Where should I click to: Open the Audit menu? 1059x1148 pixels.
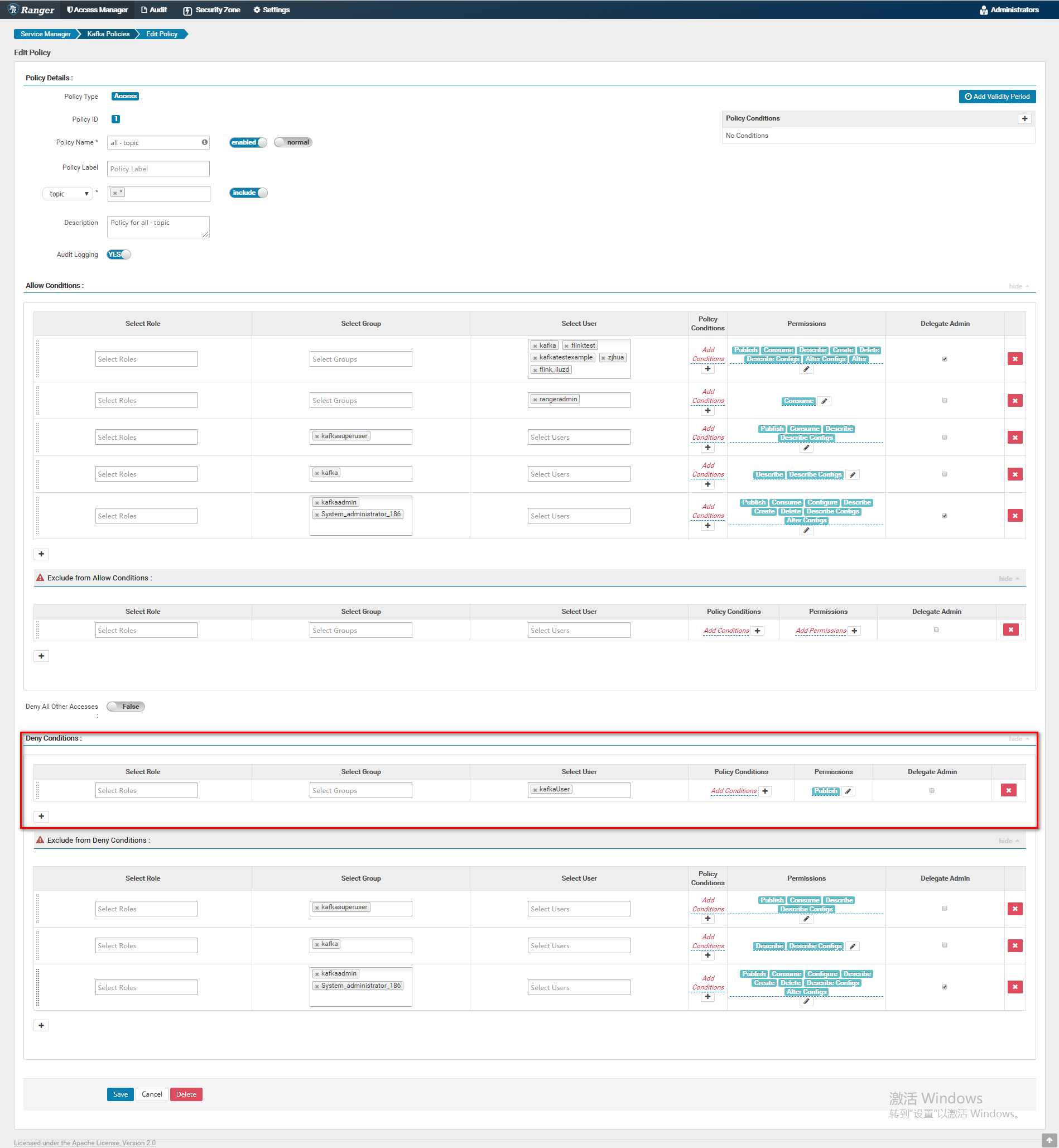tap(154, 9)
